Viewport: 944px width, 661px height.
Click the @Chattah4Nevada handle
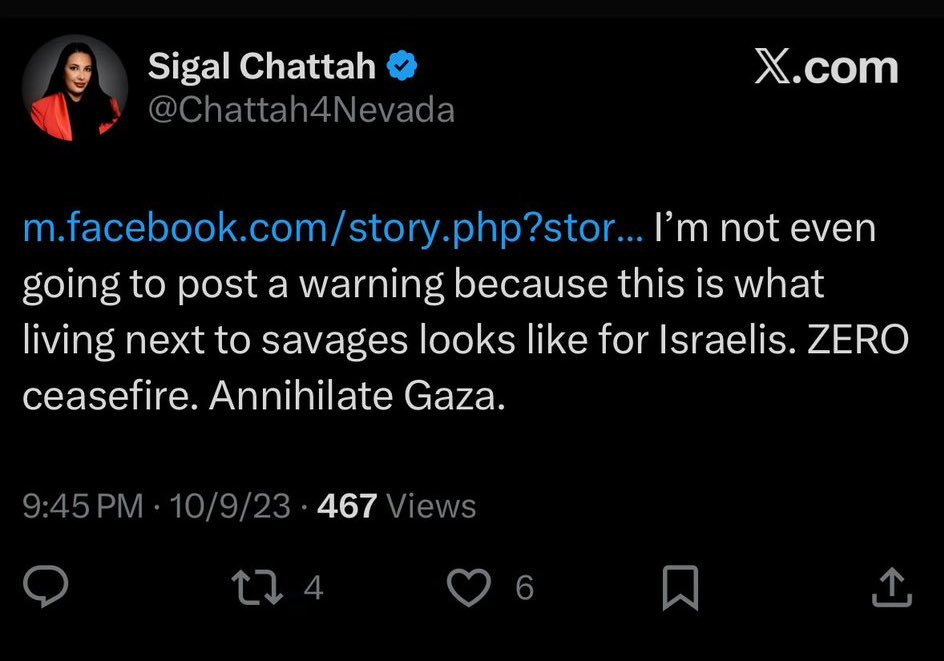click(301, 109)
